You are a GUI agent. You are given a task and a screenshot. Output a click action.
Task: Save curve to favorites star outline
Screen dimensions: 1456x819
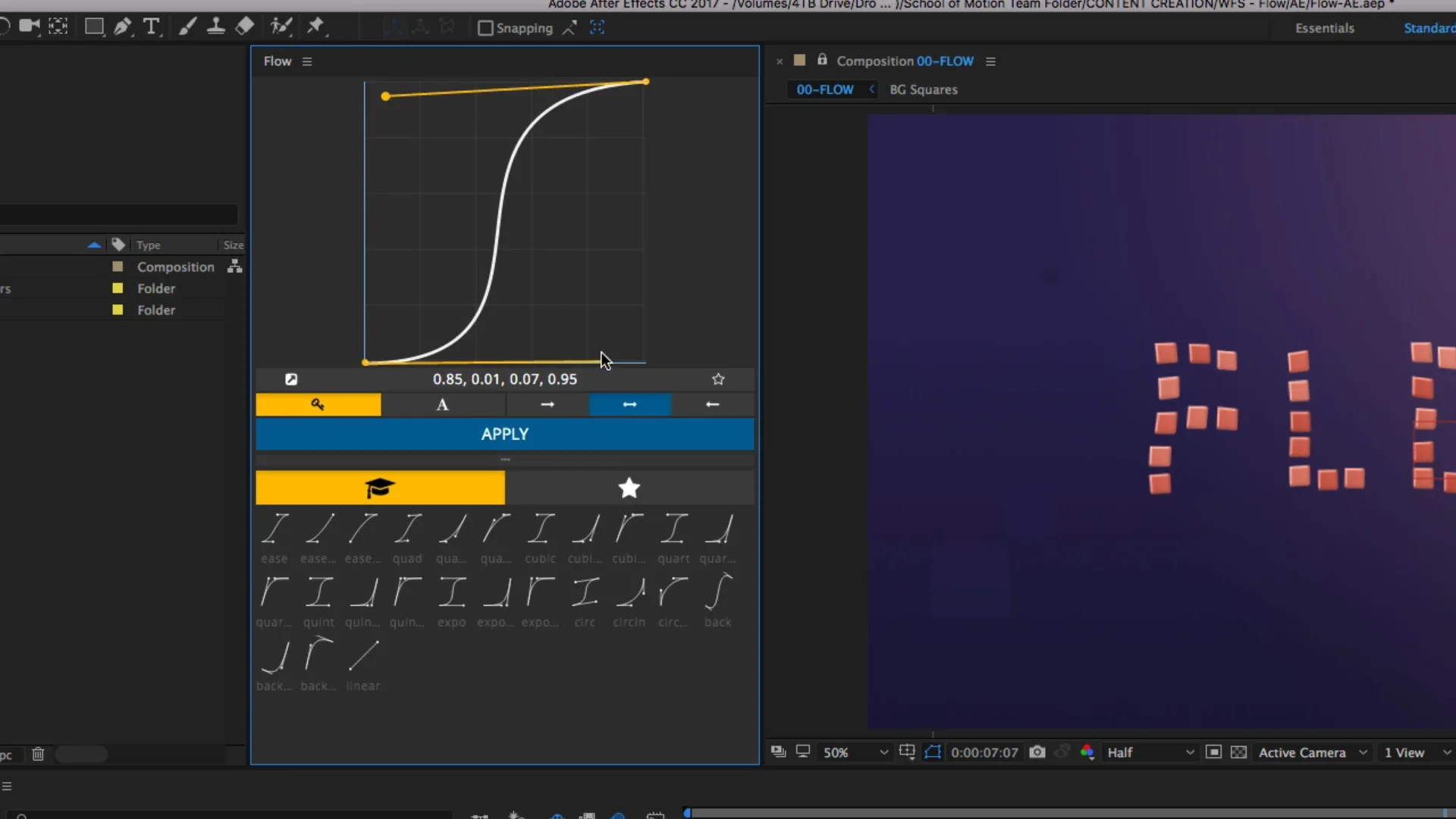coord(718,379)
